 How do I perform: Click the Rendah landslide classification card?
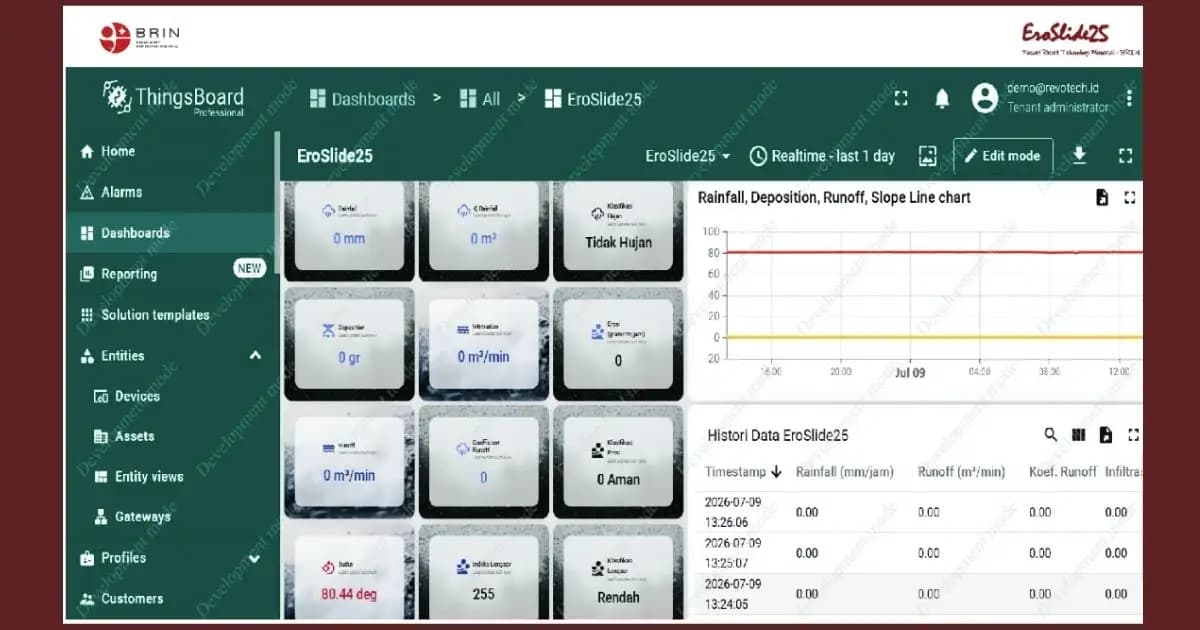click(x=617, y=573)
